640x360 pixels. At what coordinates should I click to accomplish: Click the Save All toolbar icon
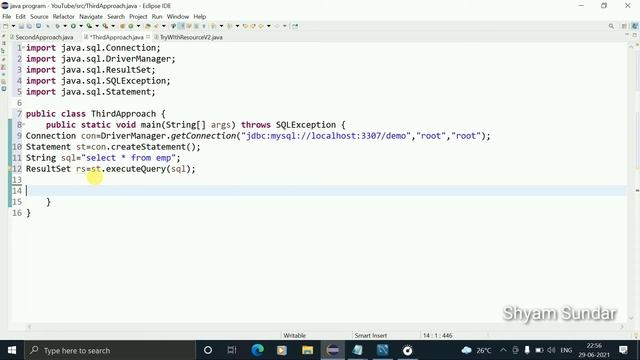[x=29, y=26]
